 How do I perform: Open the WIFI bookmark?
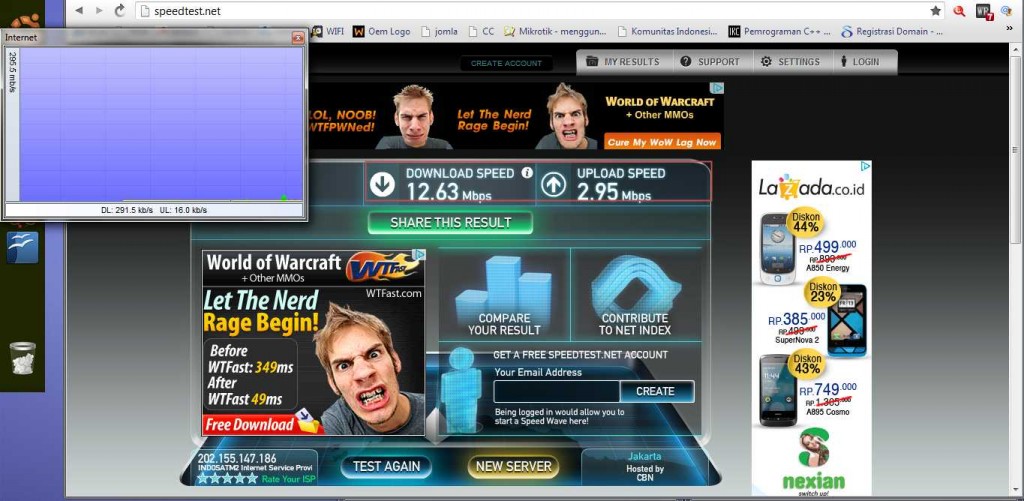coord(328,31)
